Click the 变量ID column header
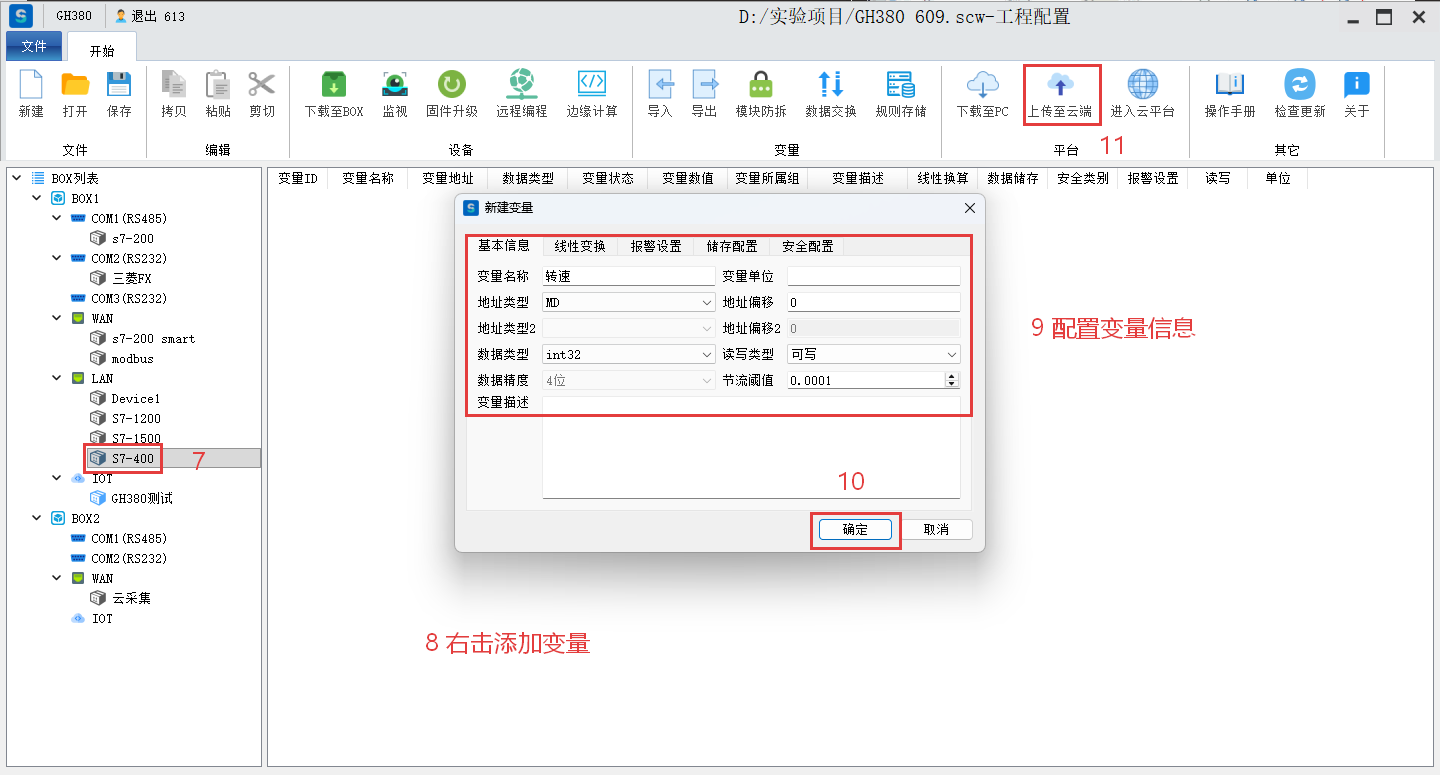1440x775 pixels. click(298, 178)
